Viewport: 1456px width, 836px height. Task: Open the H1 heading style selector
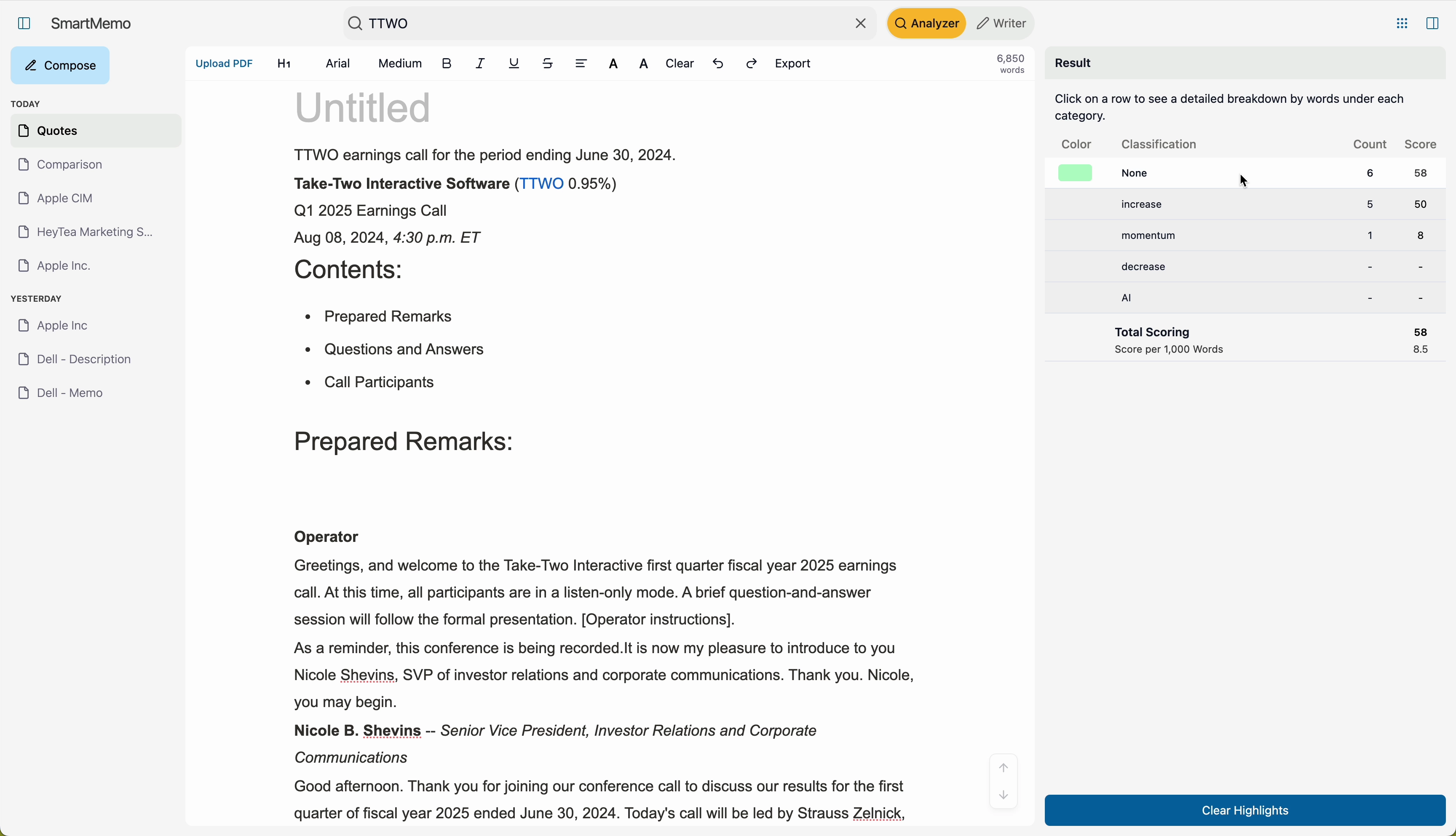(x=284, y=64)
